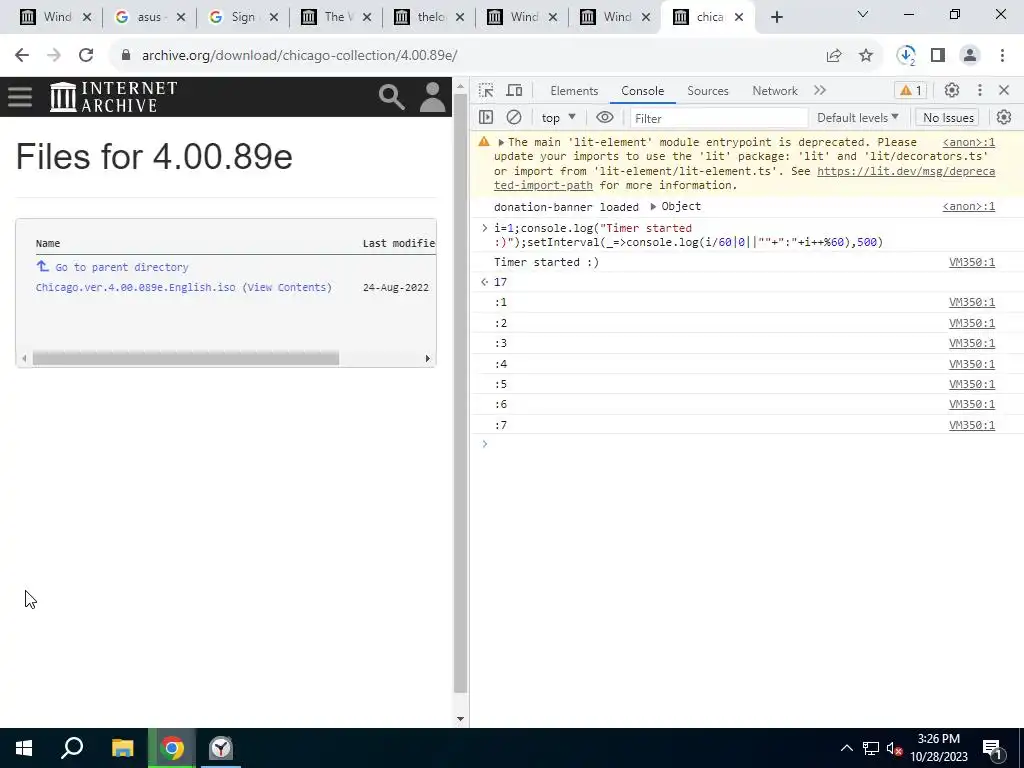
Task: Switch to the Sources tab
Action: click(x=707, y=91)
